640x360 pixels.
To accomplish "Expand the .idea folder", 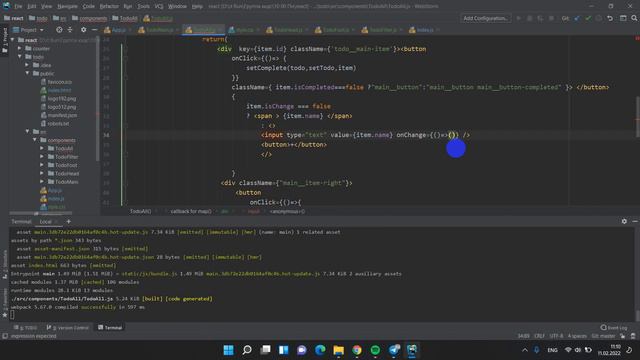I will [27, 65].
